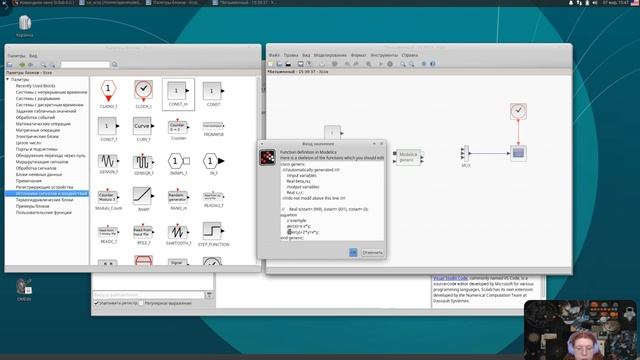Image resolution: width=640 pixels, height=360 pixels.
Task: Stop simulation from the Xcos toolbar
Action: click(390, 64)
